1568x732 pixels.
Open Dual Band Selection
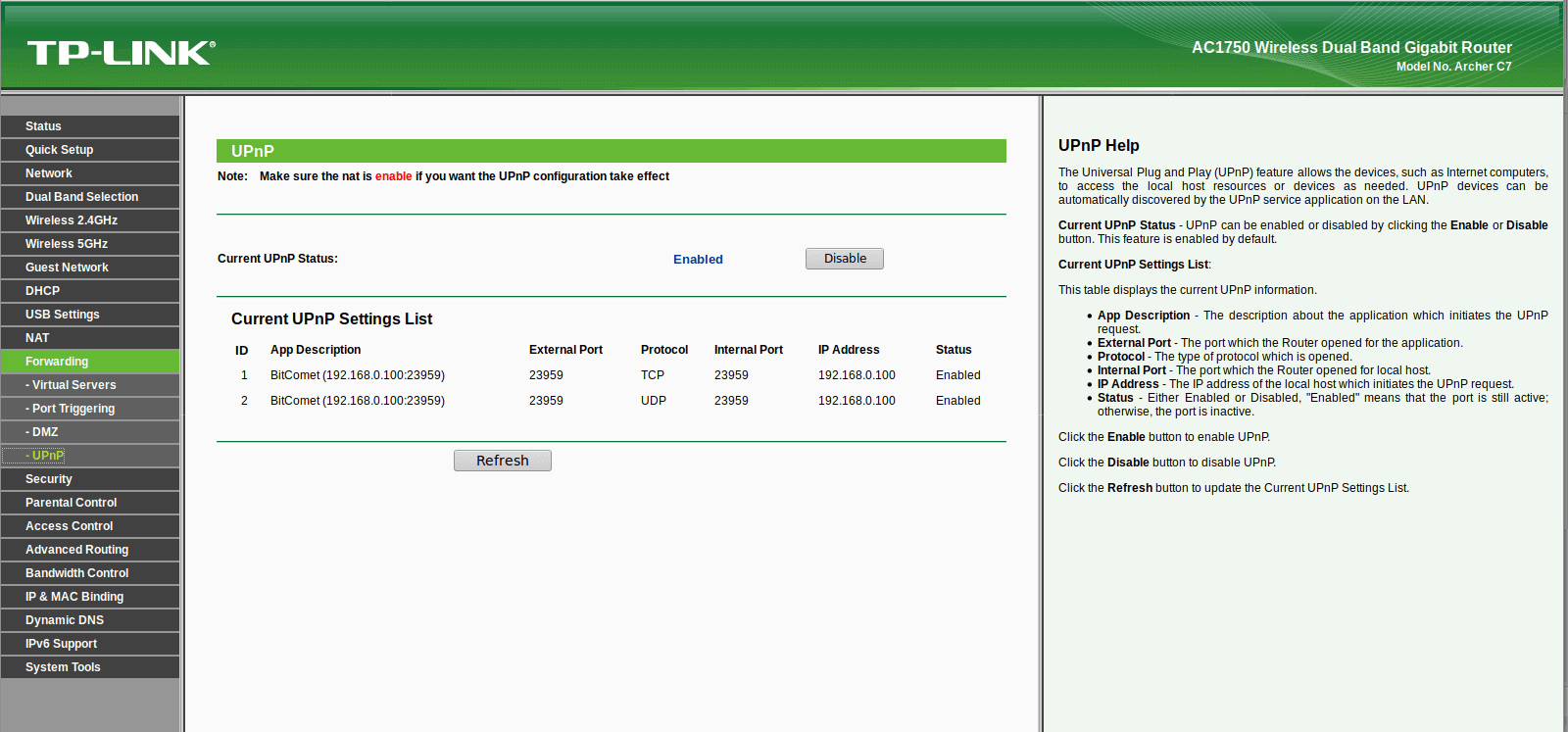[90, 197]
